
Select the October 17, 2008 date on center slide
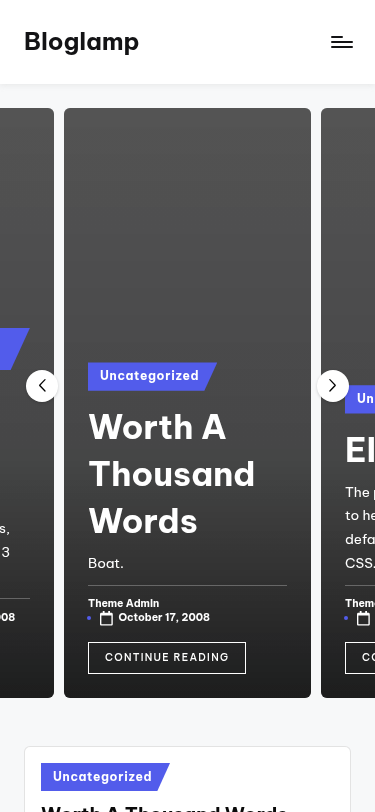pos(164,617)
